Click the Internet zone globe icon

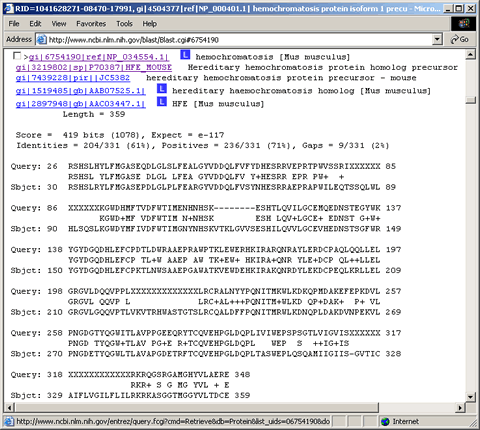point(385,422)
